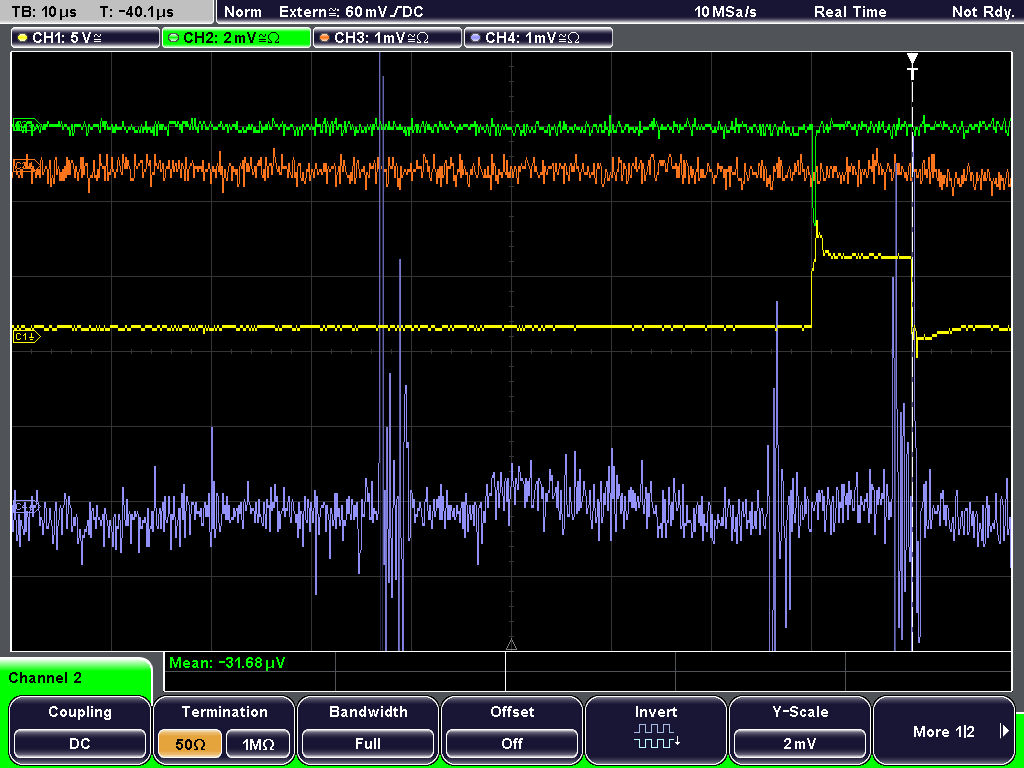Choose 50Ω termination
1024x768 pixels.
click(190, 744)
